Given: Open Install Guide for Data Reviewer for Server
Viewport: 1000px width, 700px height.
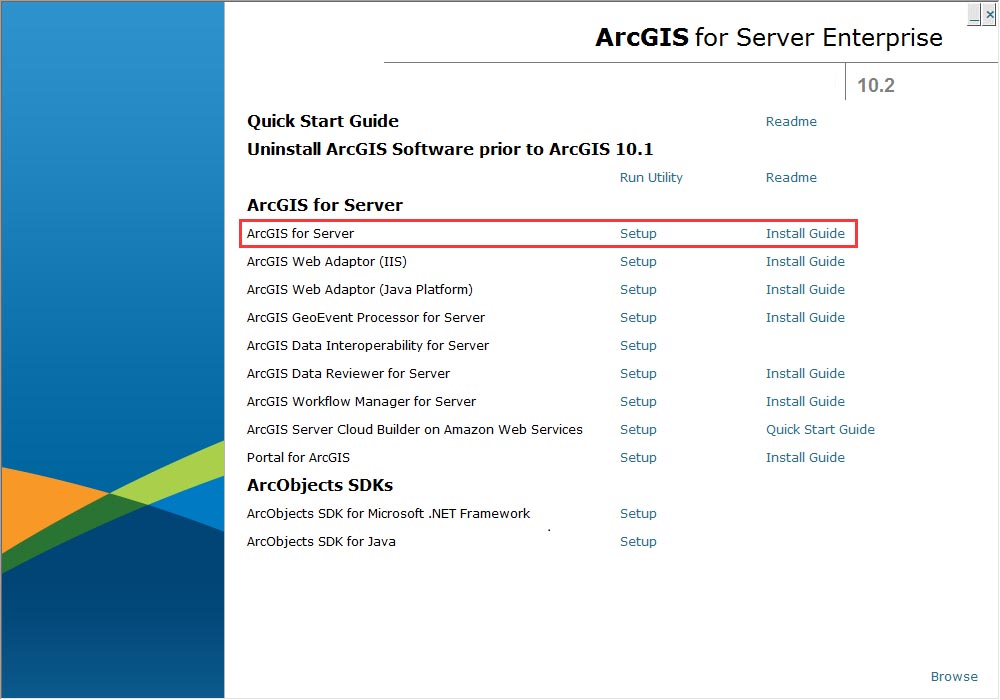Looking at the screenshot, I should tap(805, 374).
